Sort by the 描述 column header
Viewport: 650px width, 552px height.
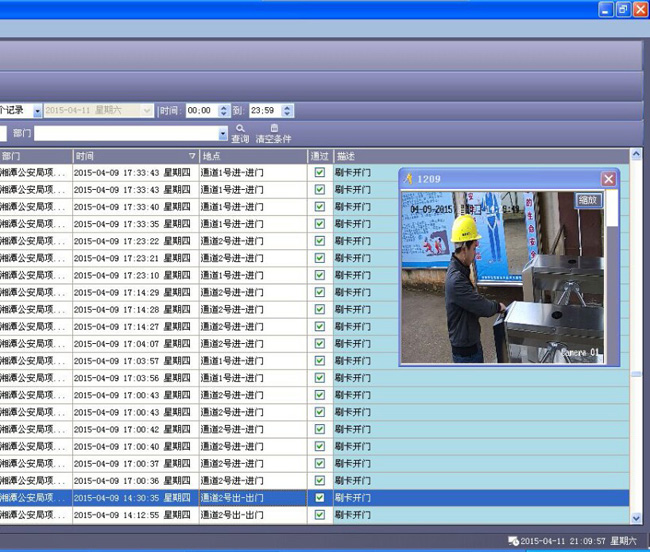click(480, 156)
